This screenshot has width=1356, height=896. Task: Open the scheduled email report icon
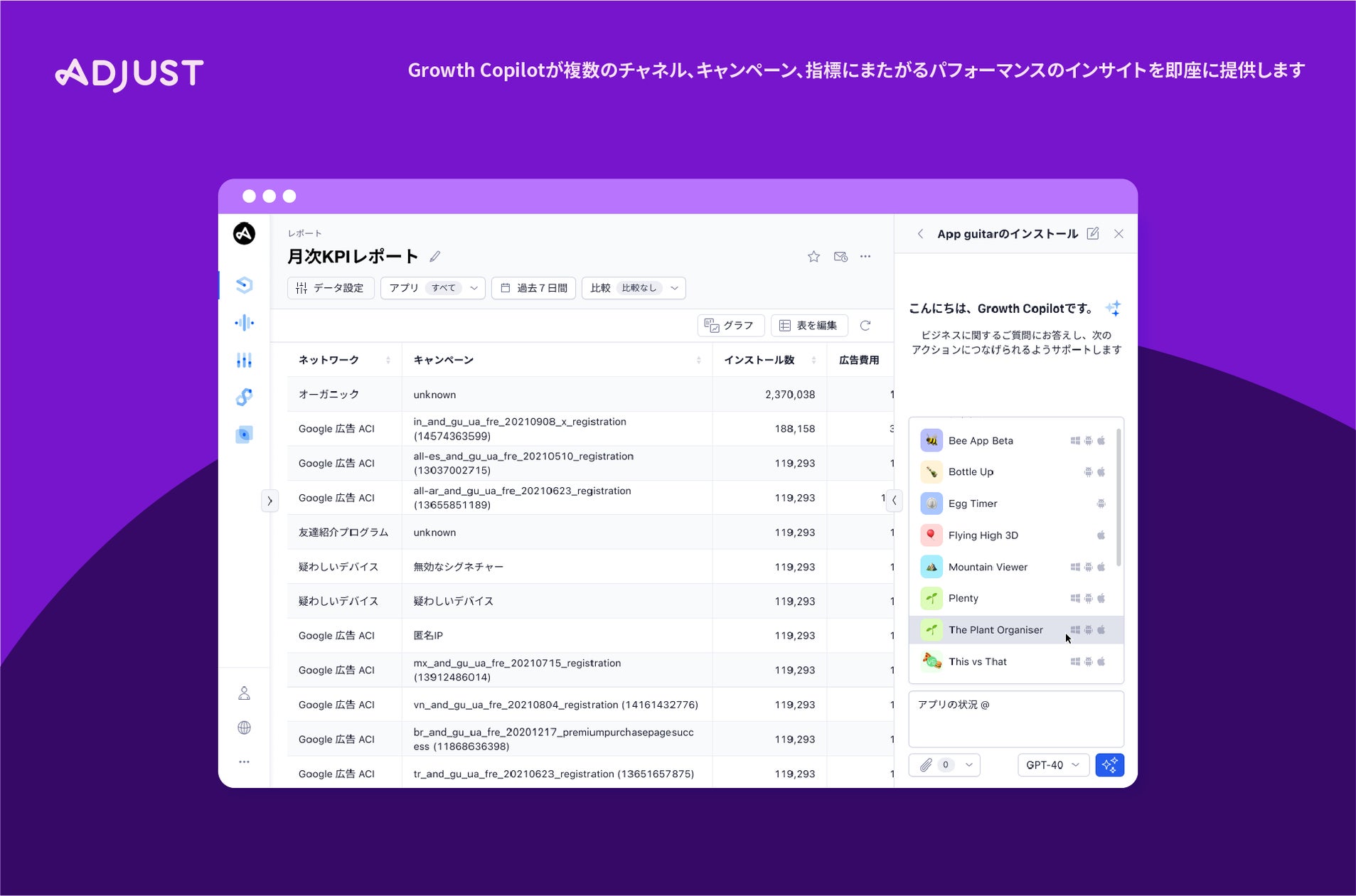pos(841,257)
